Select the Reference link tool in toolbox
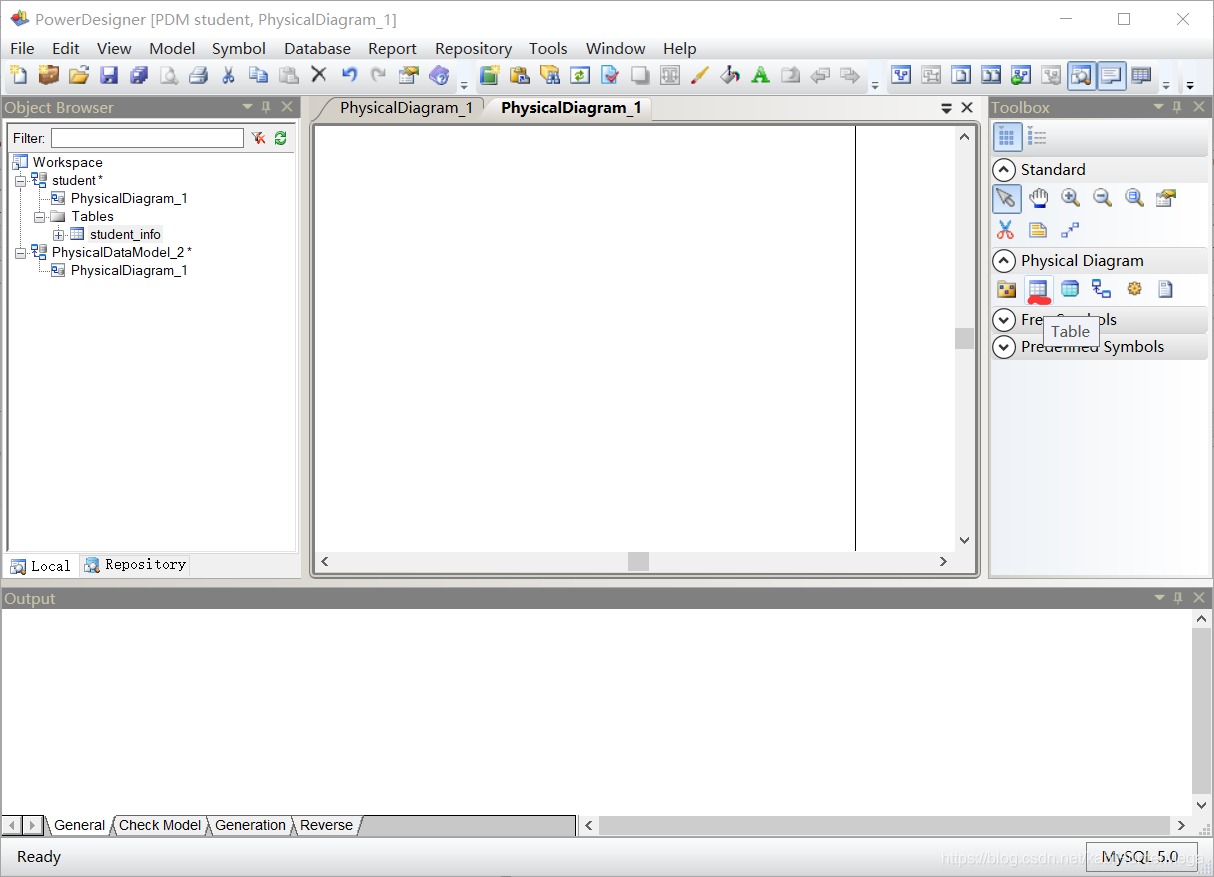Screen dimensions: 1214x877 click(x=1101, y=289)
